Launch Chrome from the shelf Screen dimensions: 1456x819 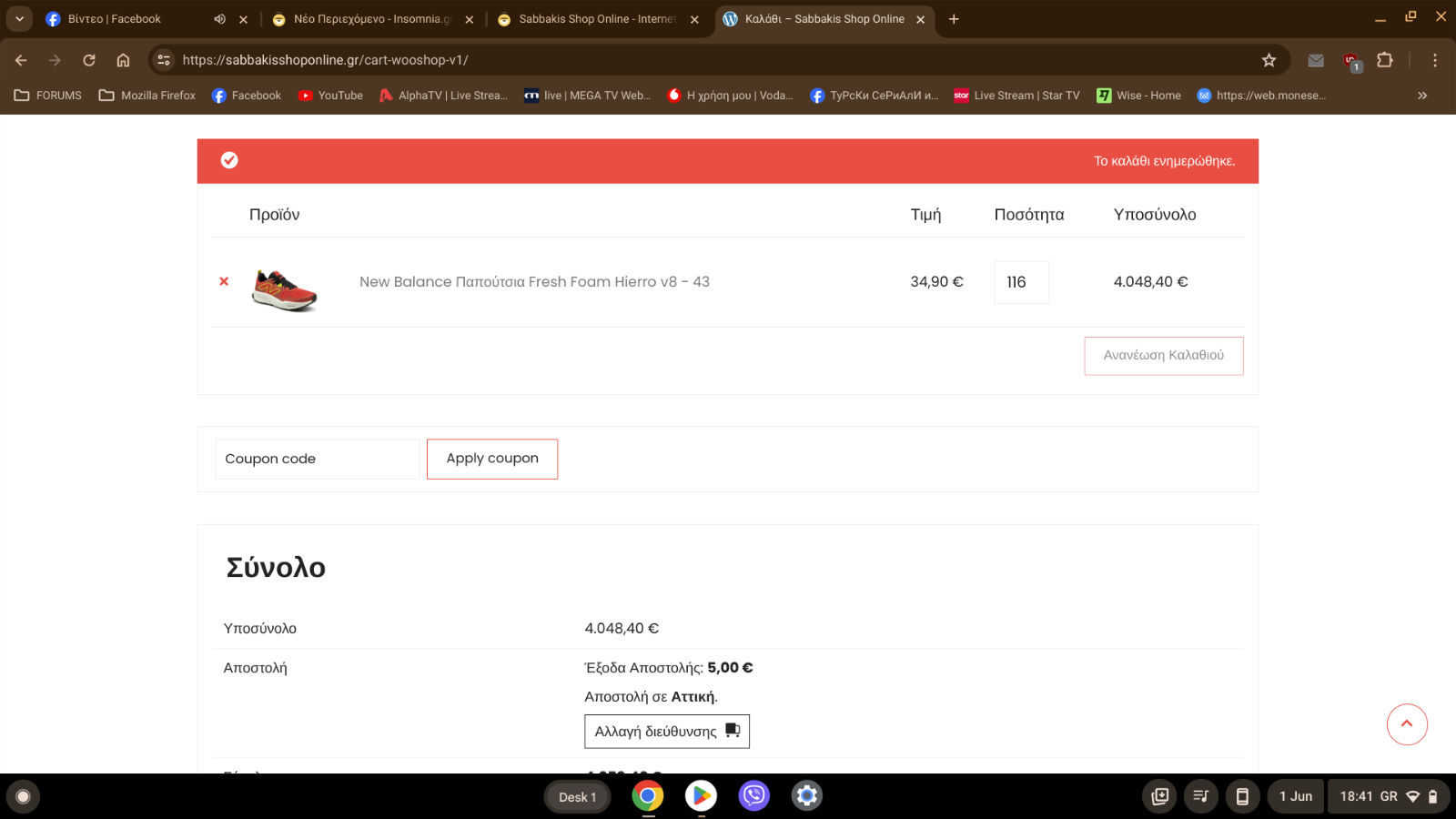click(x=648, y=796)
